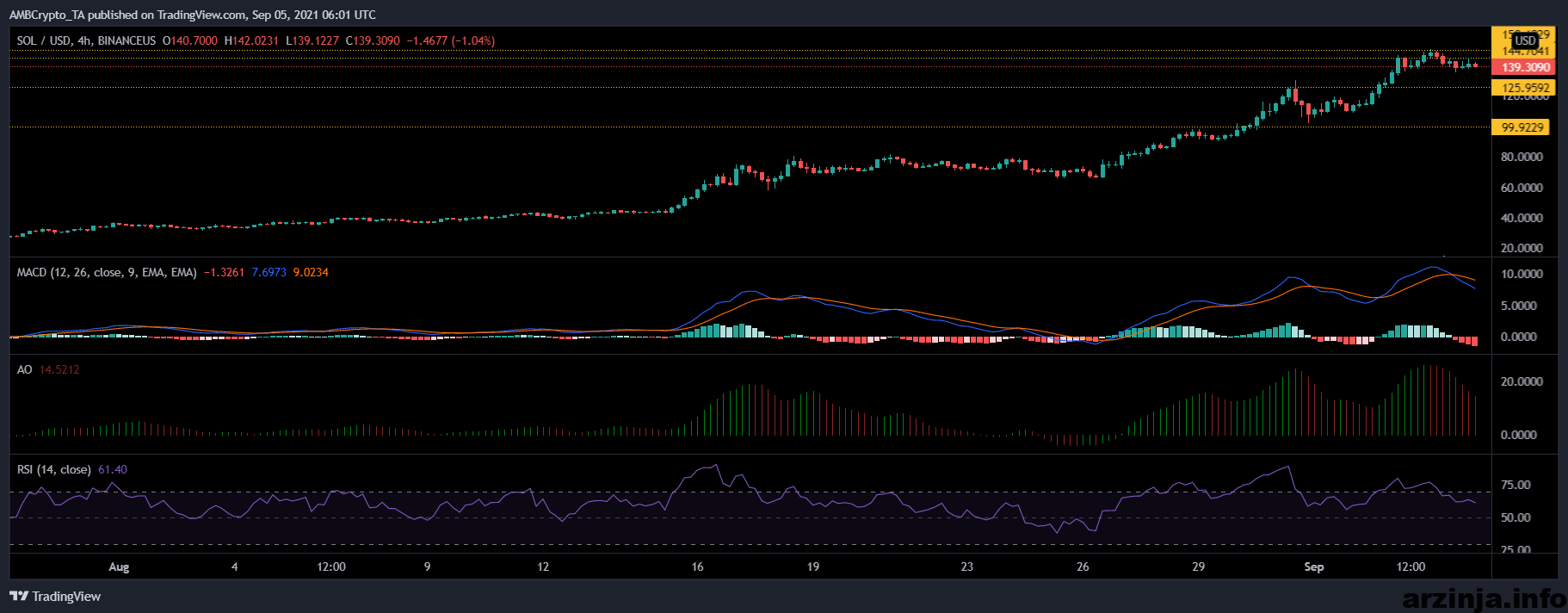Screen dimensions: 1568x613
Task: Select the RSI (14, close) indicator label
Action: click(53, 469)
